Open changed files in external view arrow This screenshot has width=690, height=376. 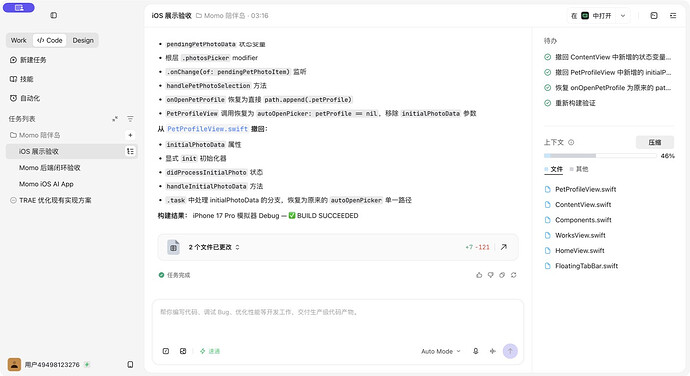pyautogui.click(x=504, y=247)
